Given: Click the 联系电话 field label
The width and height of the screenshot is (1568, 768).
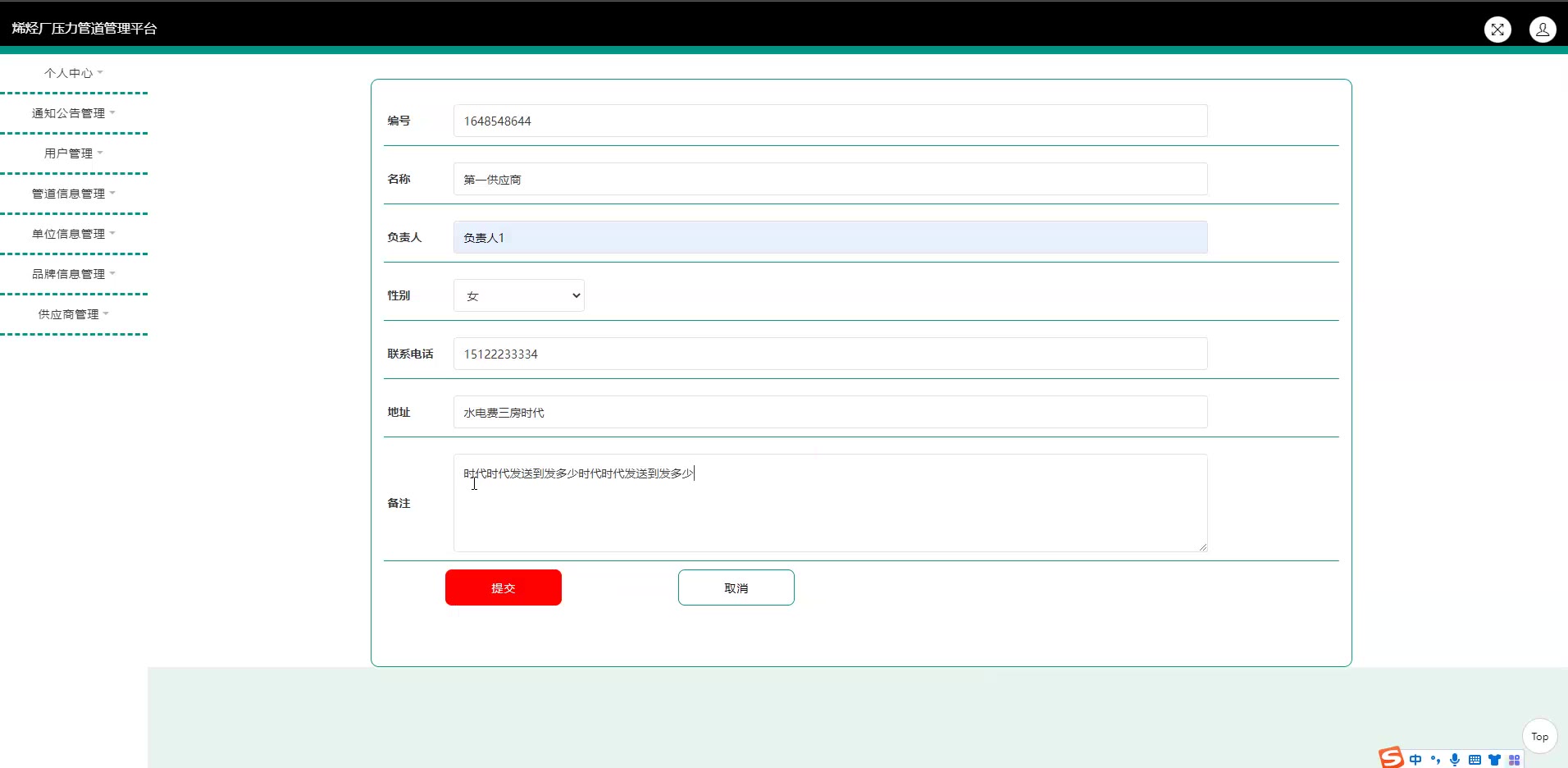Looking at the screenshot, I should 410,354.
